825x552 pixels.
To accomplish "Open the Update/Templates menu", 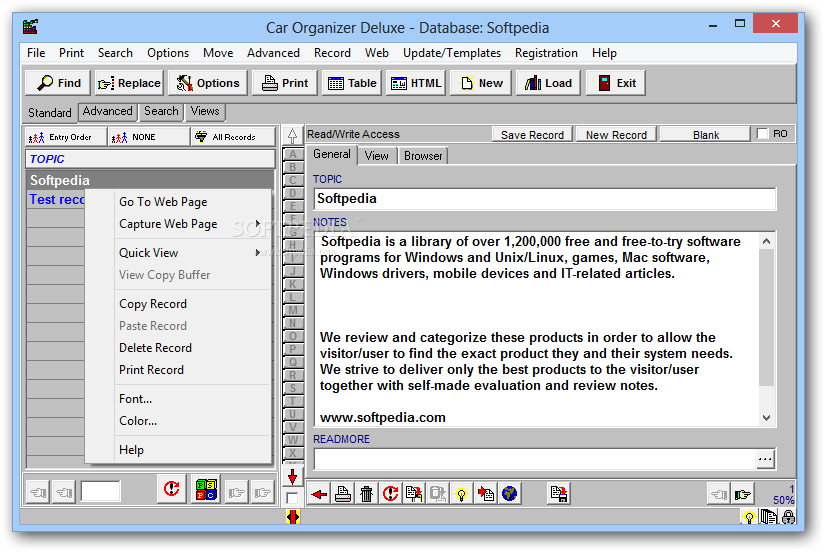I will pos(451,53).
